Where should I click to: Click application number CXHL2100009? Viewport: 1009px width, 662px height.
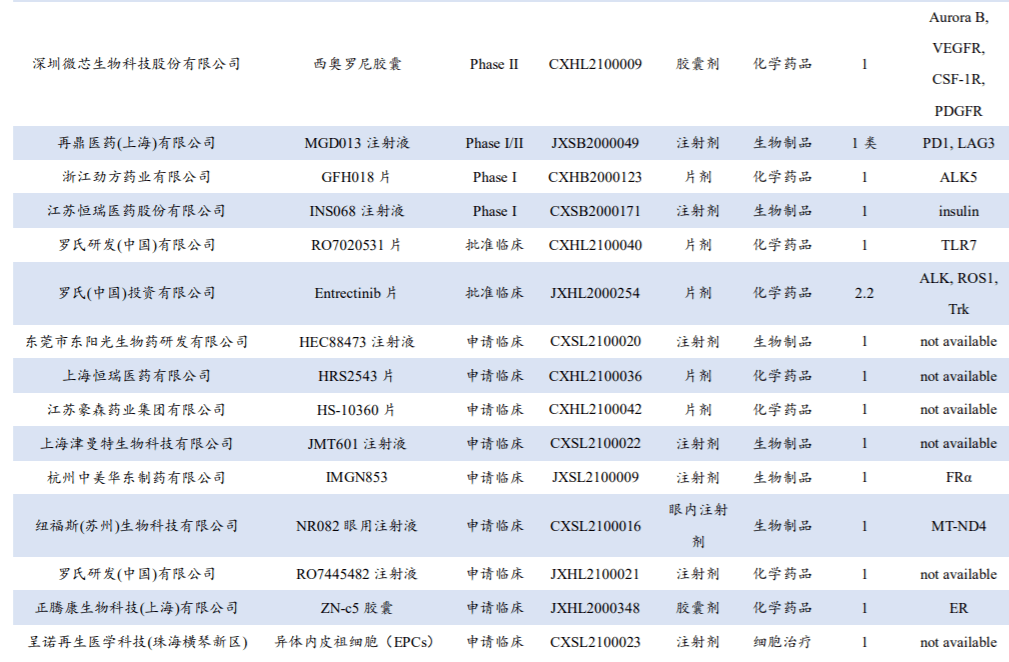pos(595,64)
